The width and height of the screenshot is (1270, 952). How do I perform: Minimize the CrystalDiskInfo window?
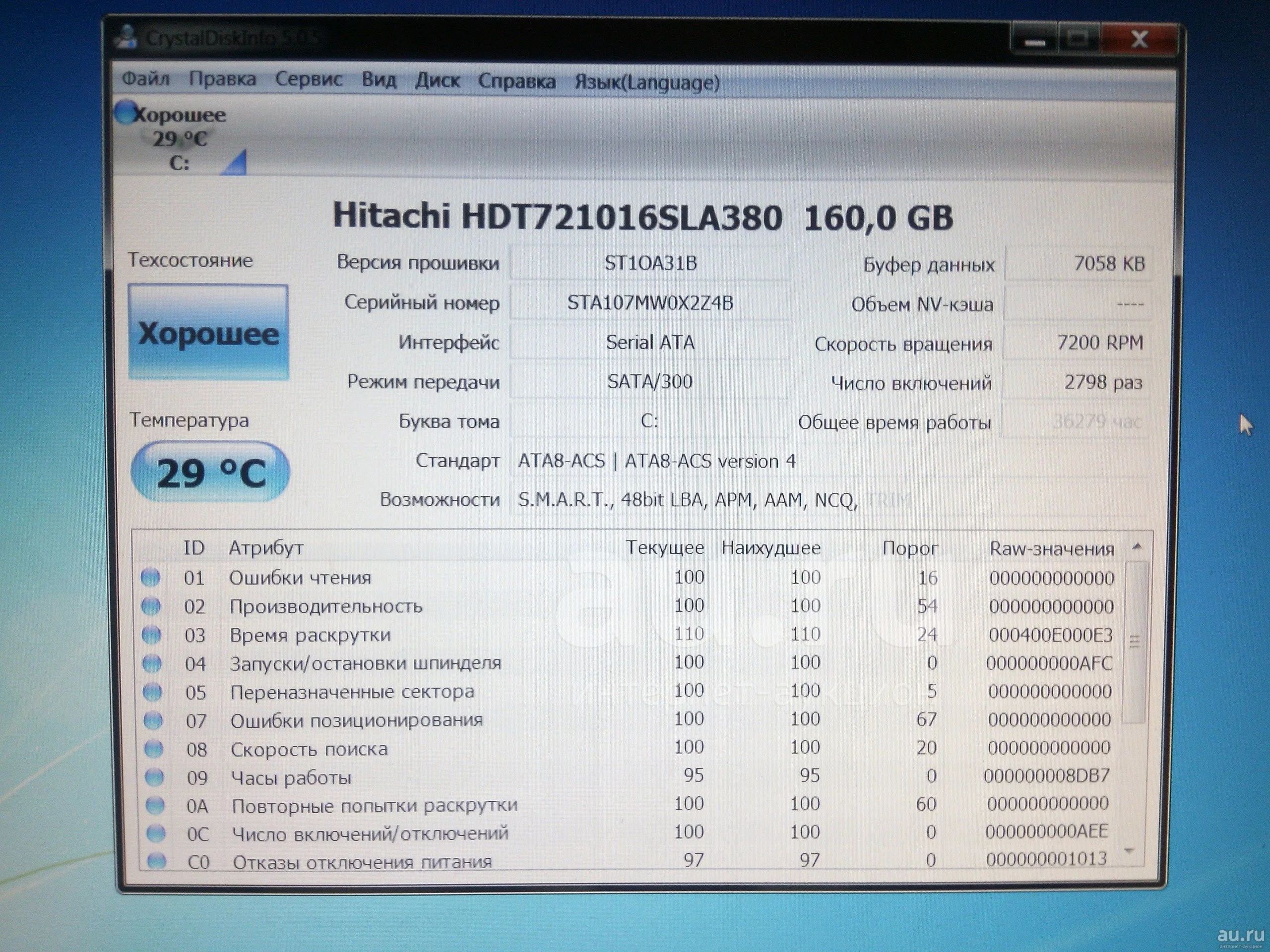tap(1035, 41)
